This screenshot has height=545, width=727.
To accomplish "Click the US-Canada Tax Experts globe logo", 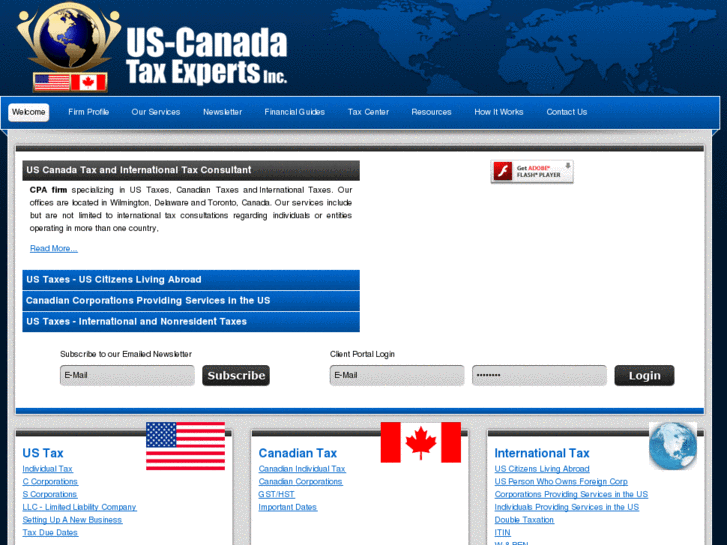I will coord(69,46).
